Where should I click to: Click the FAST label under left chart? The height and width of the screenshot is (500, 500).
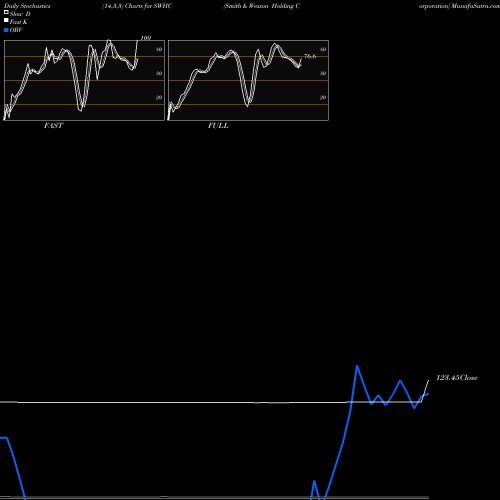click(x=53, y=125)
